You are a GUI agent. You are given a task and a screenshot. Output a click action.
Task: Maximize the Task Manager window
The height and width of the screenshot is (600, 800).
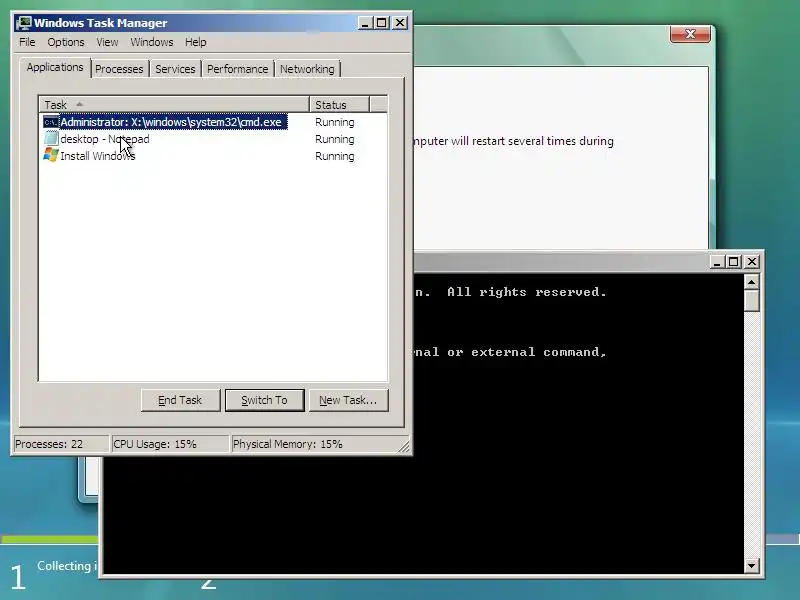click(x=382, y=23)
